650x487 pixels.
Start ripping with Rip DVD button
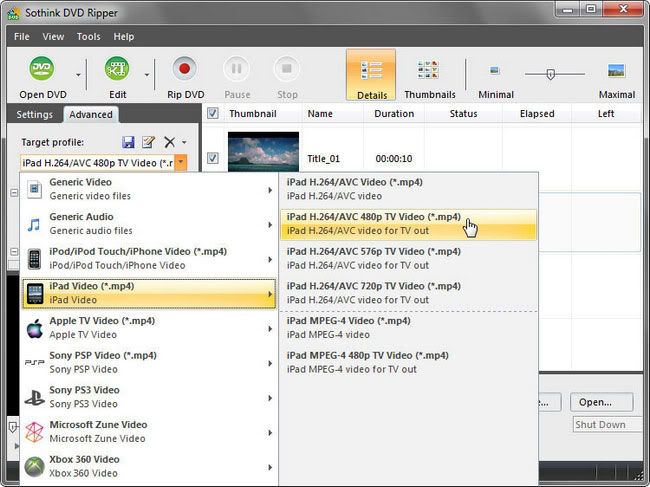click(185, 70)
